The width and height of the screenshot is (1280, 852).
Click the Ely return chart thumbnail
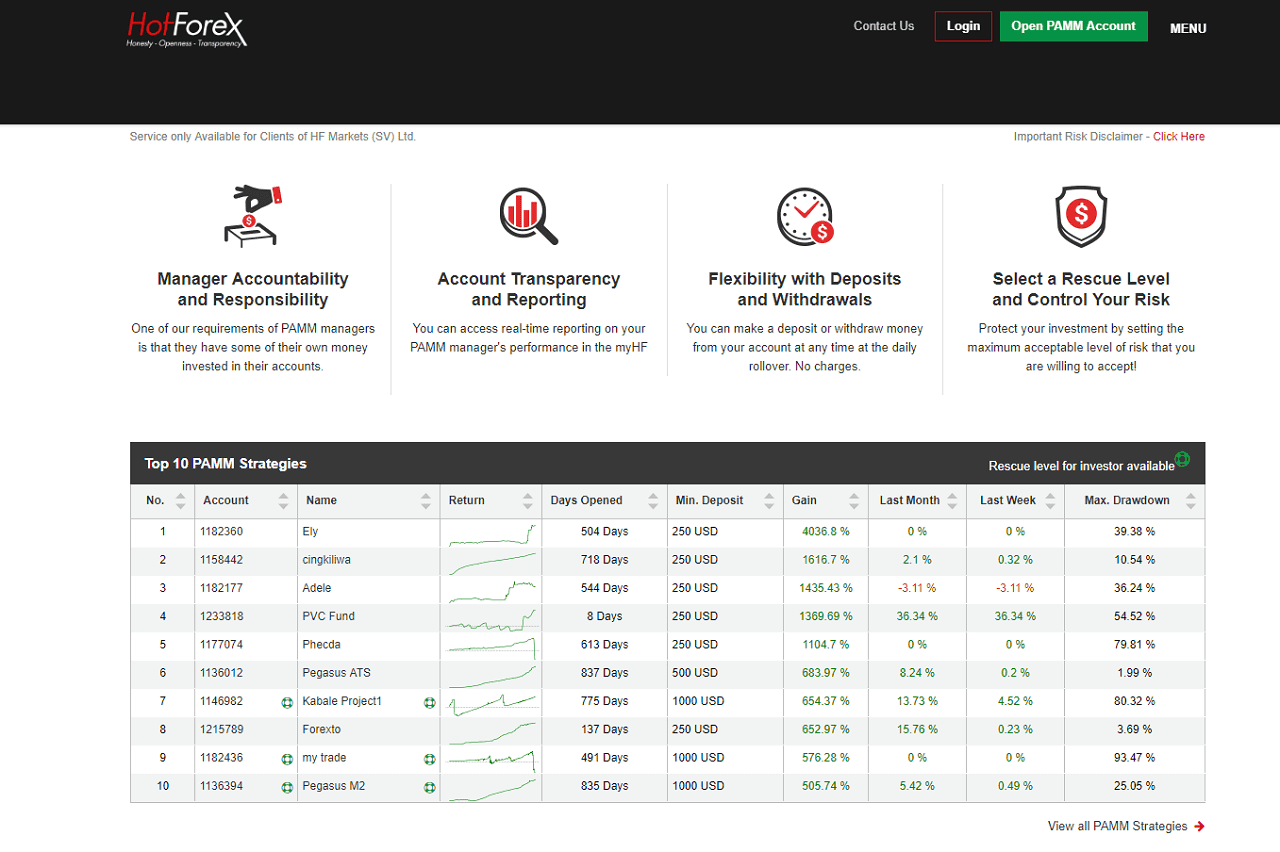[492, 534]
